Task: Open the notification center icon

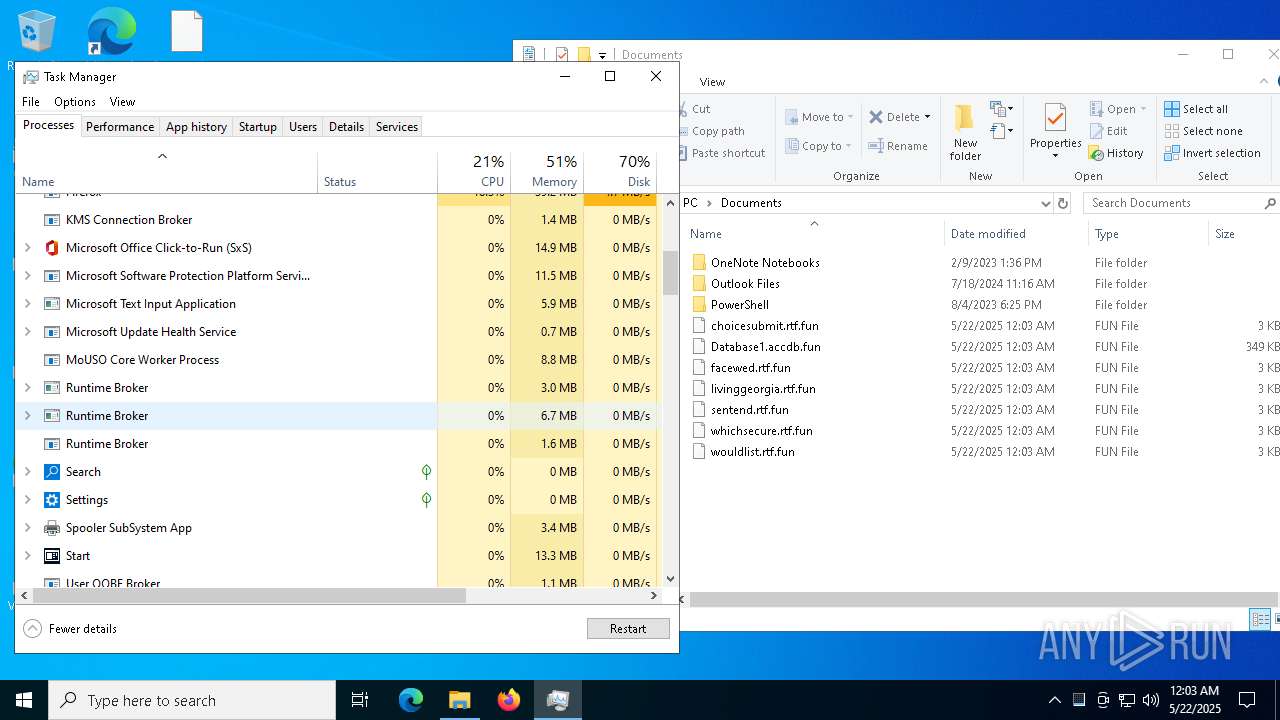Action: pyautogui.click(x=1247, y=700)
